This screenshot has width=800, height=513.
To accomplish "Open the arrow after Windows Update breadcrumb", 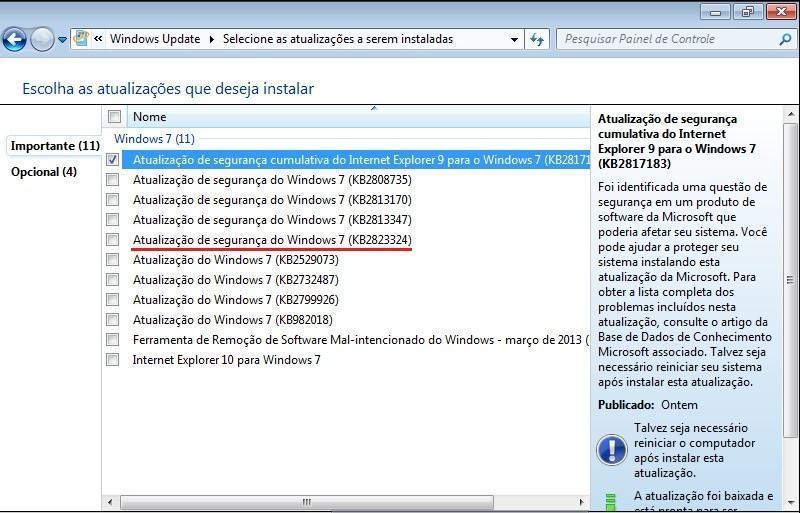I will click(212, 39).
